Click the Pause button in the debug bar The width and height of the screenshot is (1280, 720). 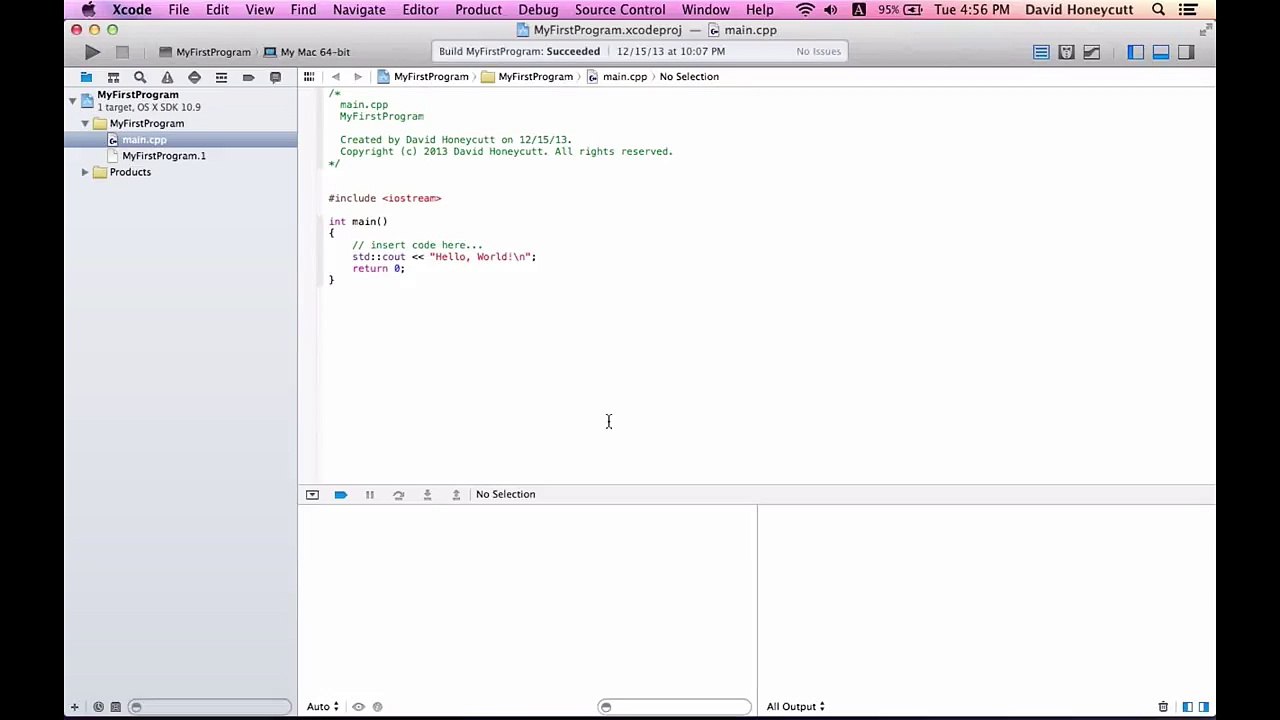(x=370, y=494)
